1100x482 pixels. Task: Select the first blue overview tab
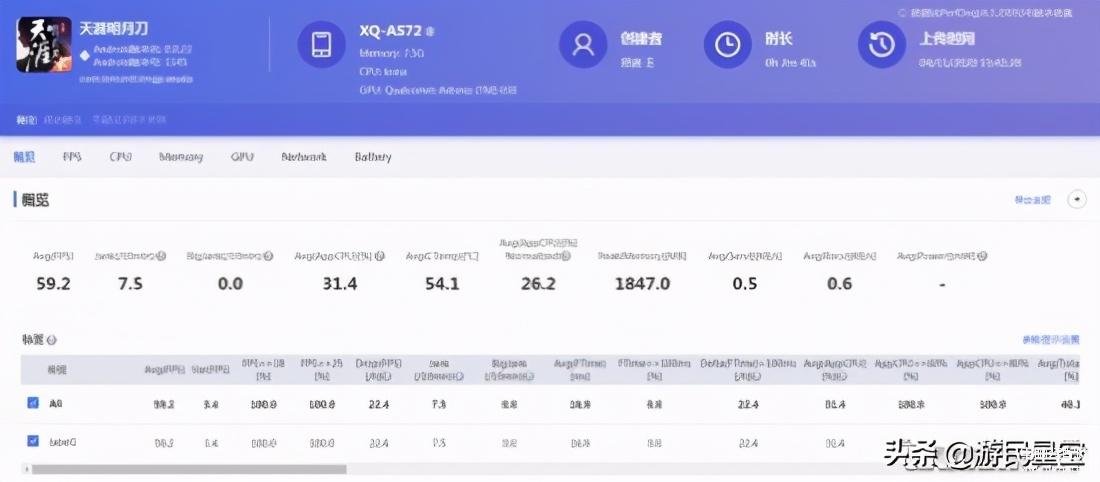click(24, 156)
